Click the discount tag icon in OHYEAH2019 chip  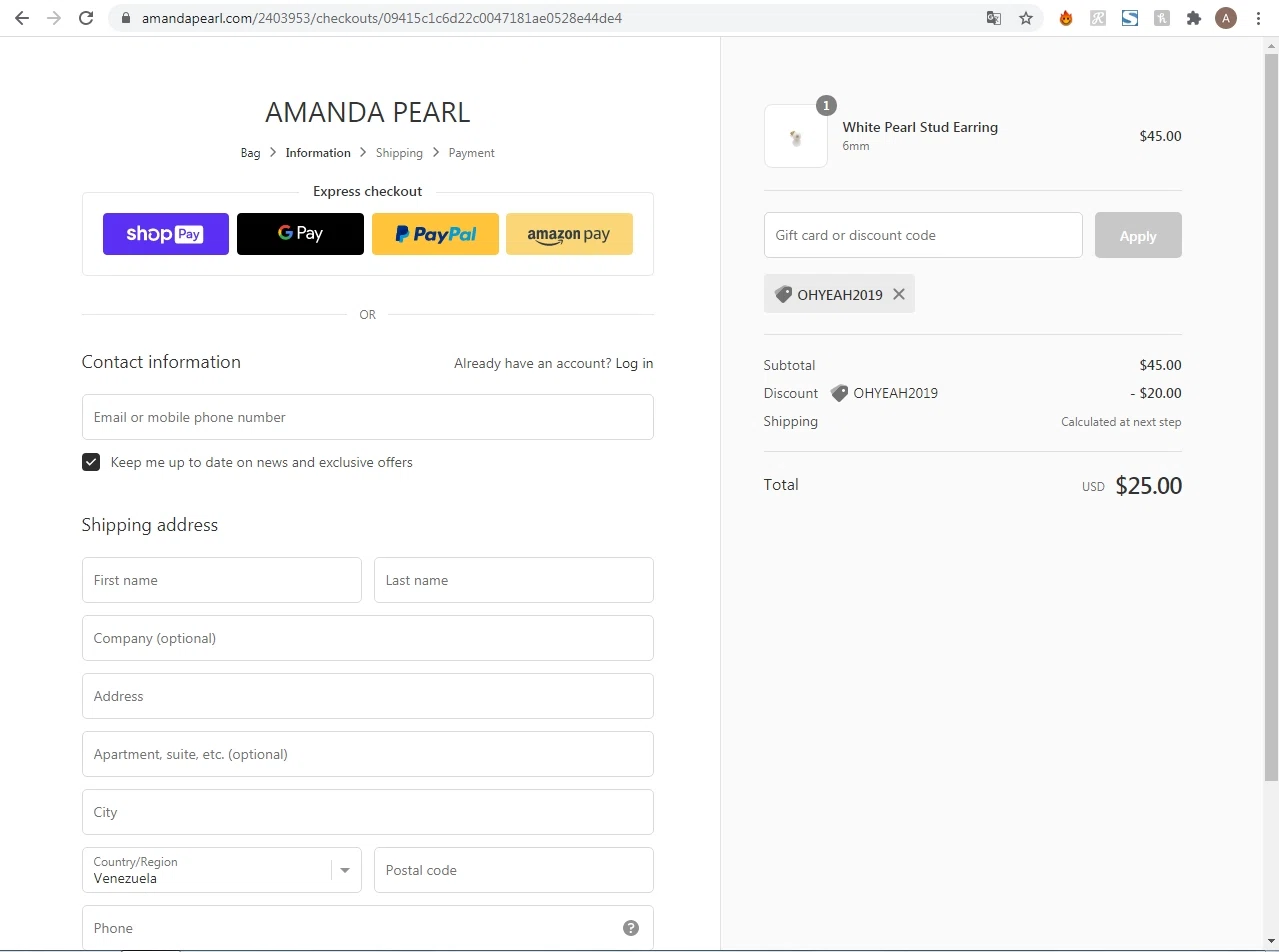[783, 294]
